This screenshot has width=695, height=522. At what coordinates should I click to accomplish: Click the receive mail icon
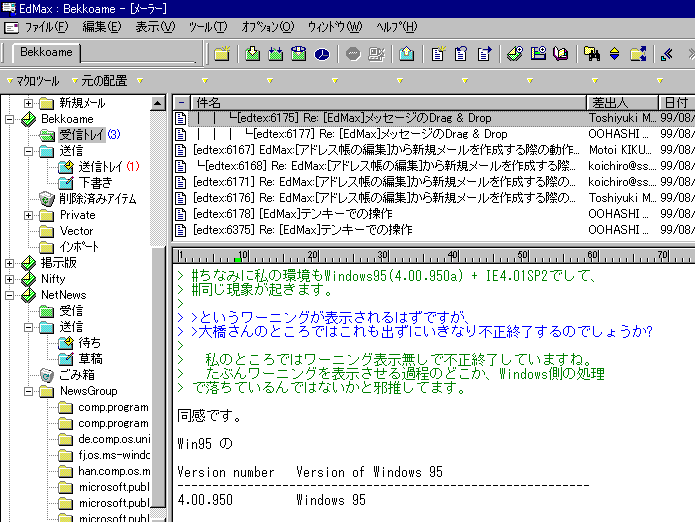(x=253, y=54)
